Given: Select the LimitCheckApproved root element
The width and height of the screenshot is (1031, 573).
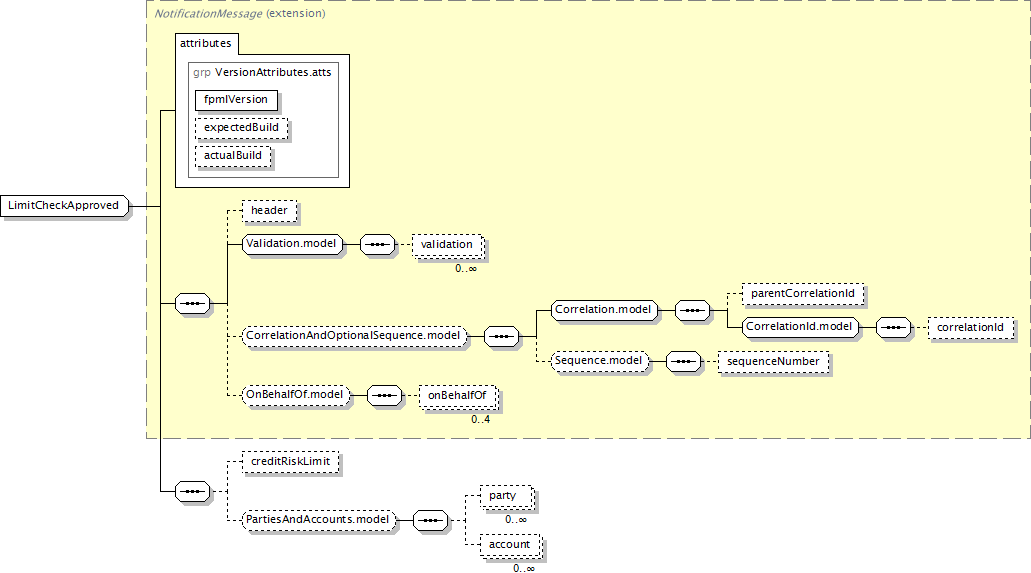Looking at the screenshot, I should (64, 206).
